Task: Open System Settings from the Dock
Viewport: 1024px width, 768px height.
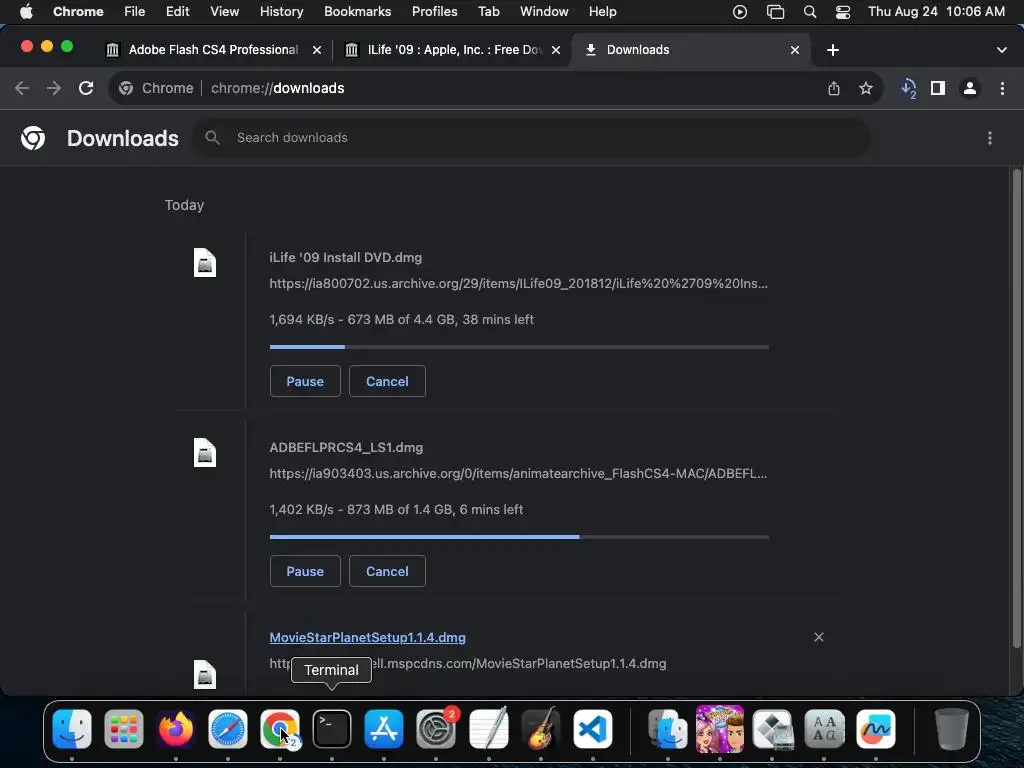Action: tap(436, 728)
